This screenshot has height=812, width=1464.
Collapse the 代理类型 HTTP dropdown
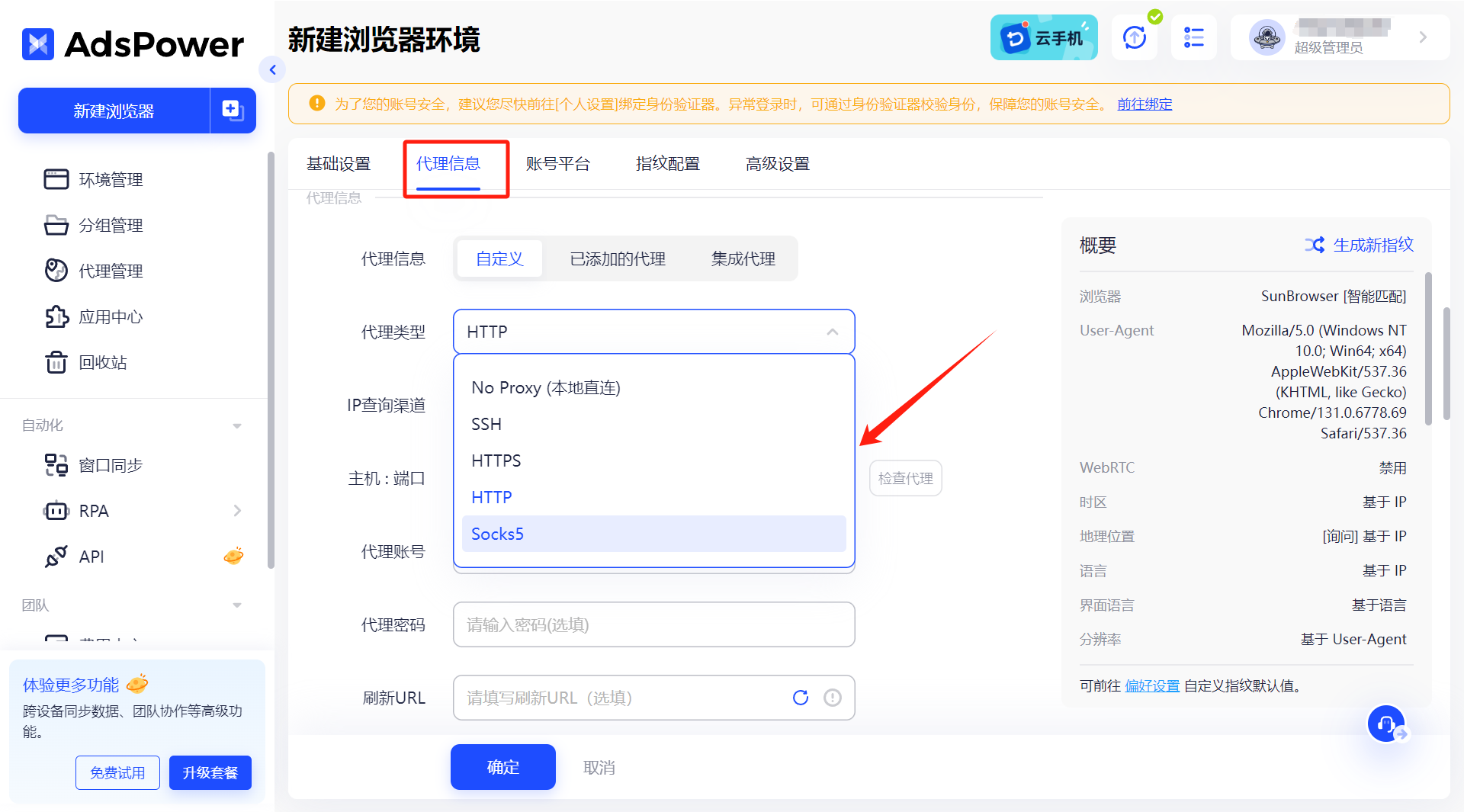click(x=832, y=332)
